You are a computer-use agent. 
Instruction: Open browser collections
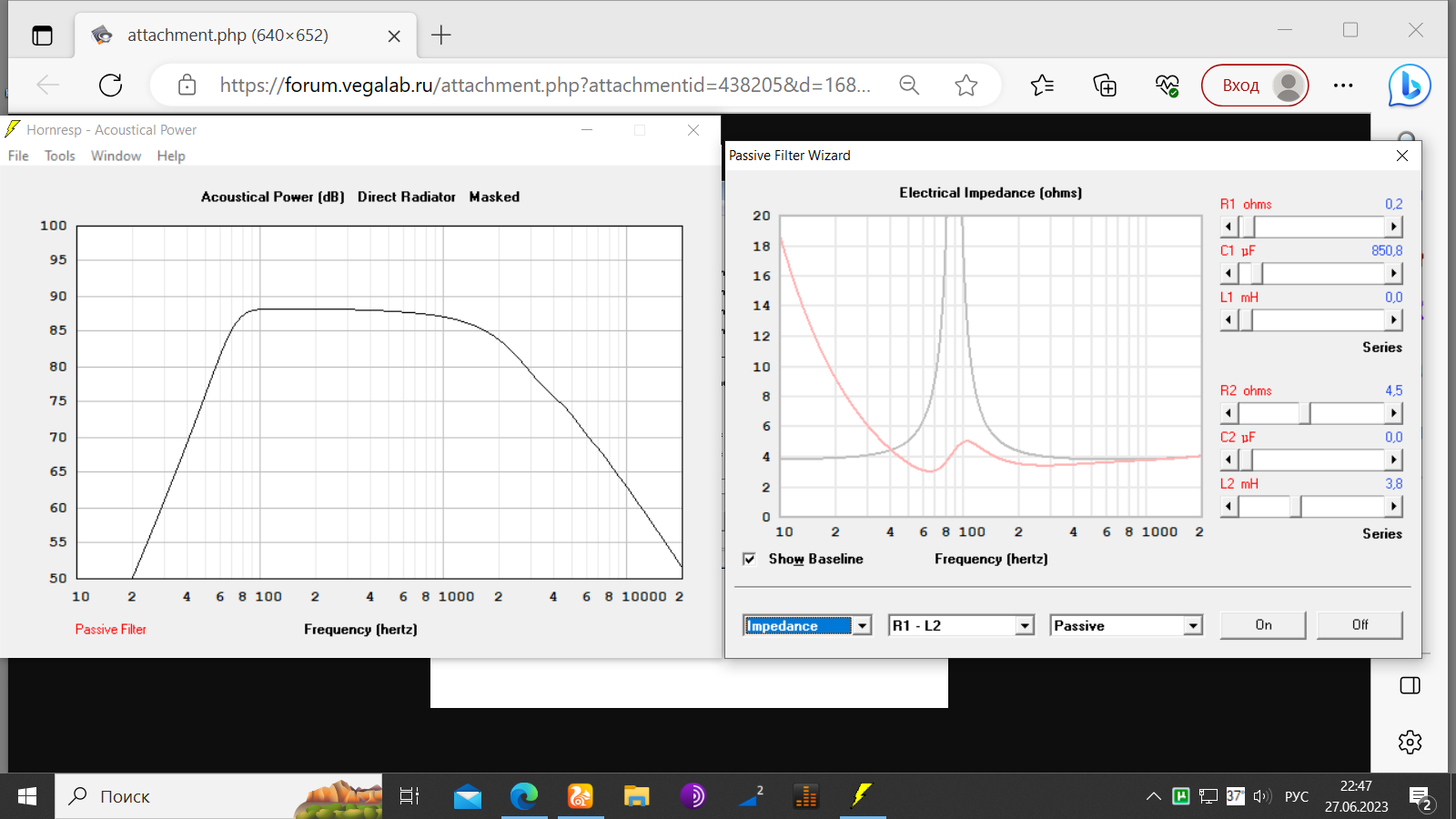[x=1105, y=86]
